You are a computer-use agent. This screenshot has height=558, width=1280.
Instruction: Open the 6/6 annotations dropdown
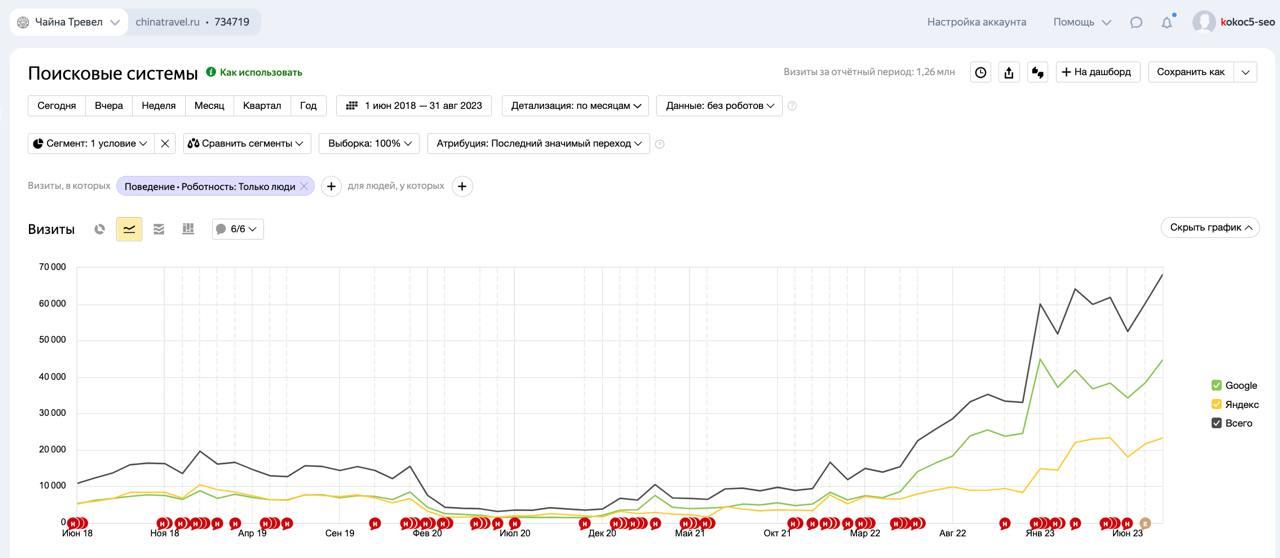click(x=238, y=229)
